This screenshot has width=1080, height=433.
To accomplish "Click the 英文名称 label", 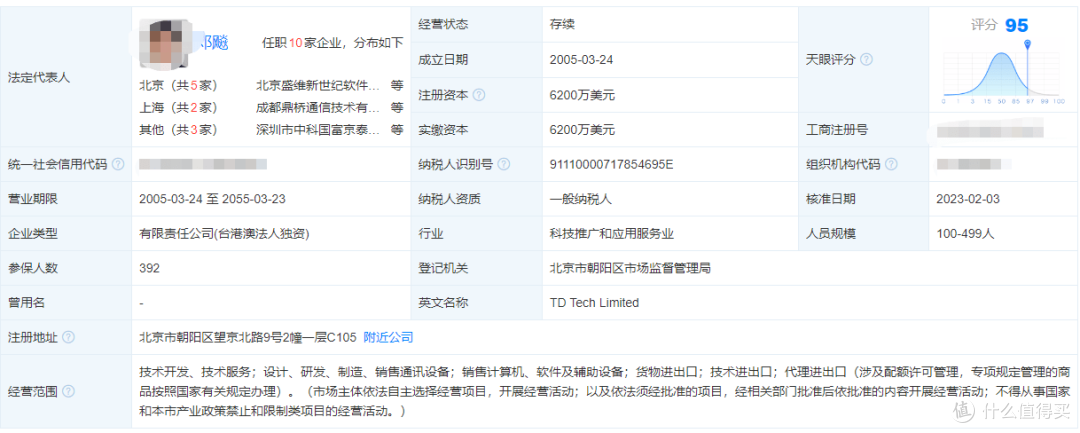I will [443, 303].
